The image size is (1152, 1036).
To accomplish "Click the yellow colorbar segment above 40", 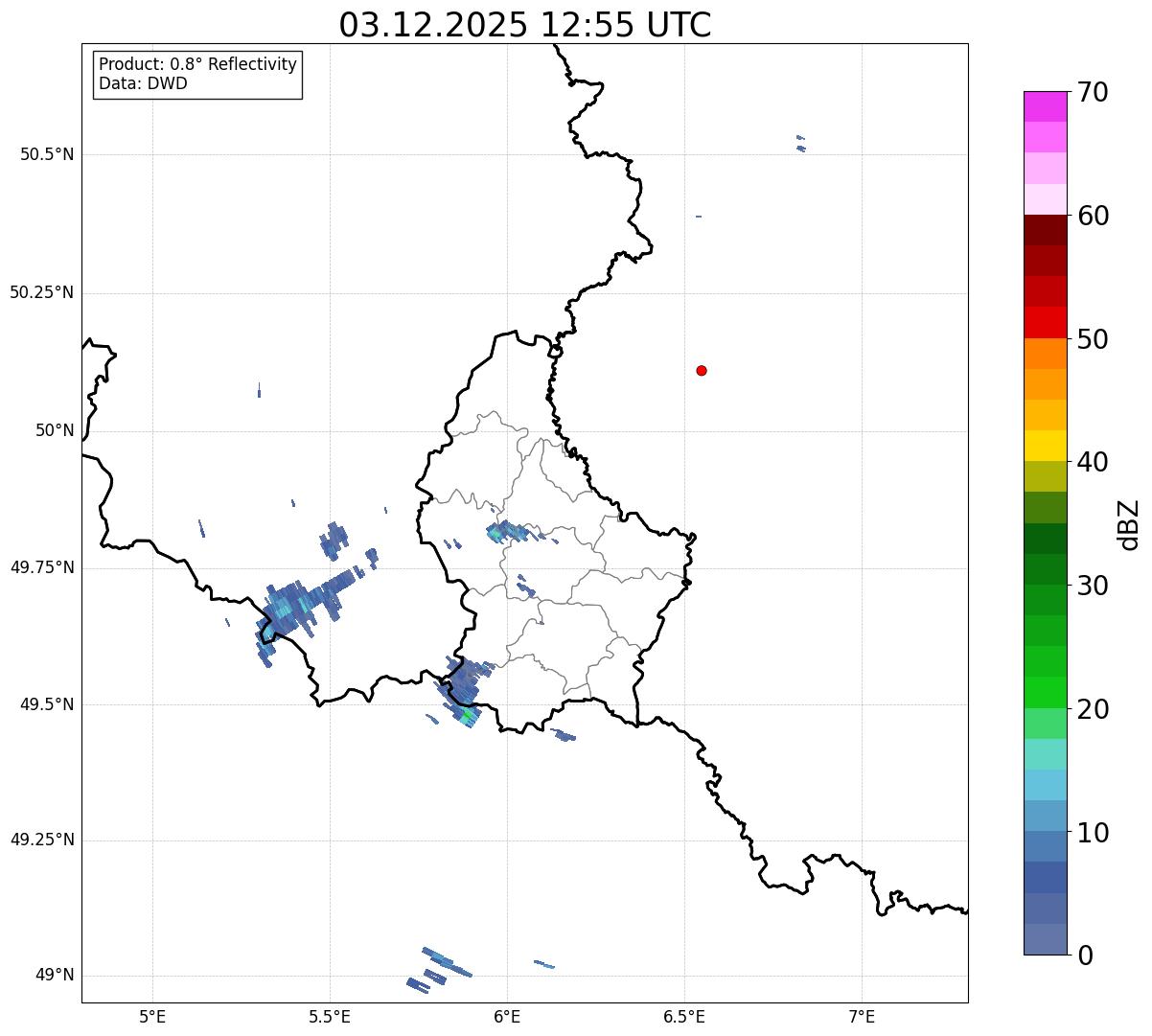I will point(1046,446).
